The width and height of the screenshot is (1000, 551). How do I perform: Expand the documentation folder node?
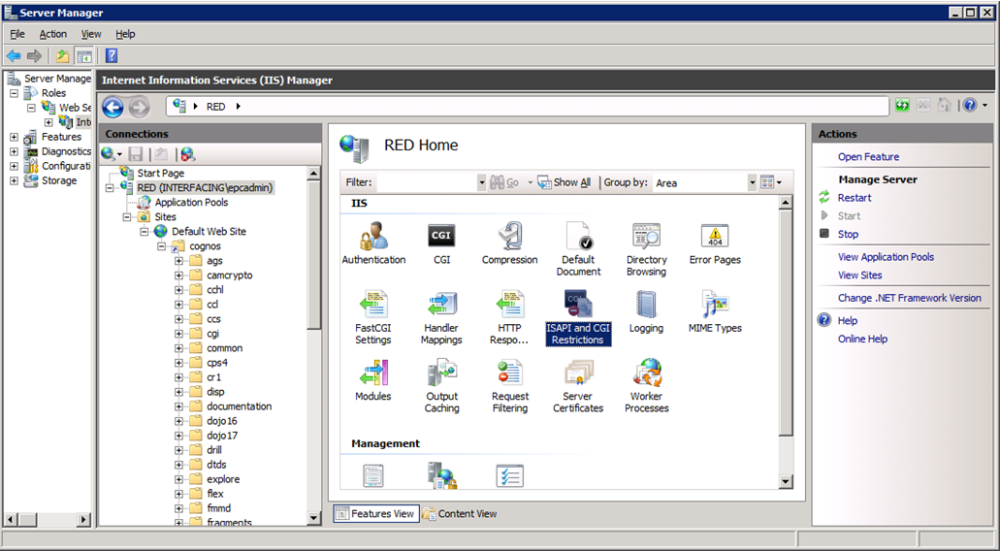click(179, 406)
